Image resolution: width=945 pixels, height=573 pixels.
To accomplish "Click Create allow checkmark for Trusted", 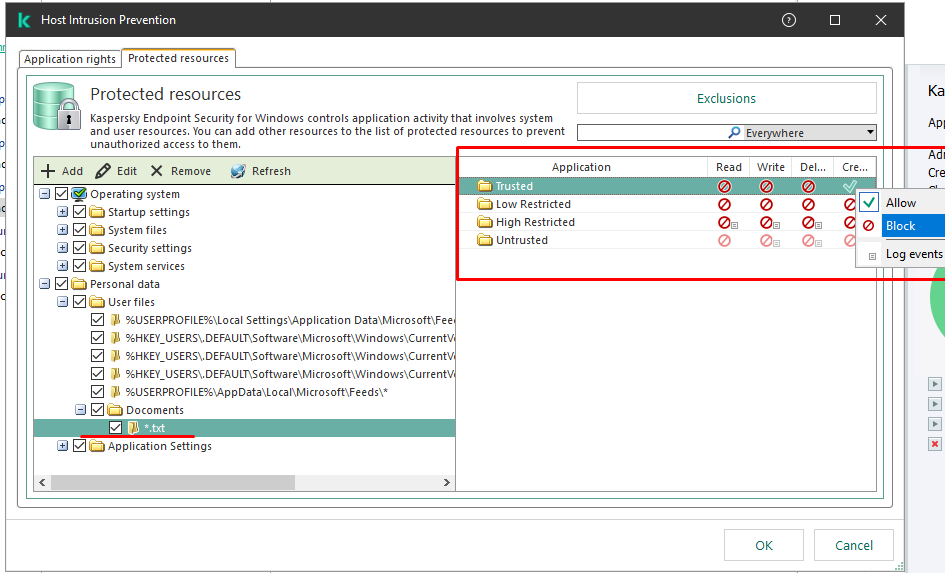I will (x=850, y=186).
